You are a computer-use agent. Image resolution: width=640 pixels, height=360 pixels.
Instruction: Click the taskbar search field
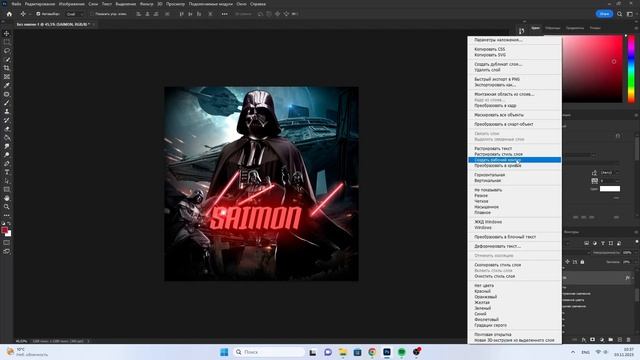[x=269, y=352]
